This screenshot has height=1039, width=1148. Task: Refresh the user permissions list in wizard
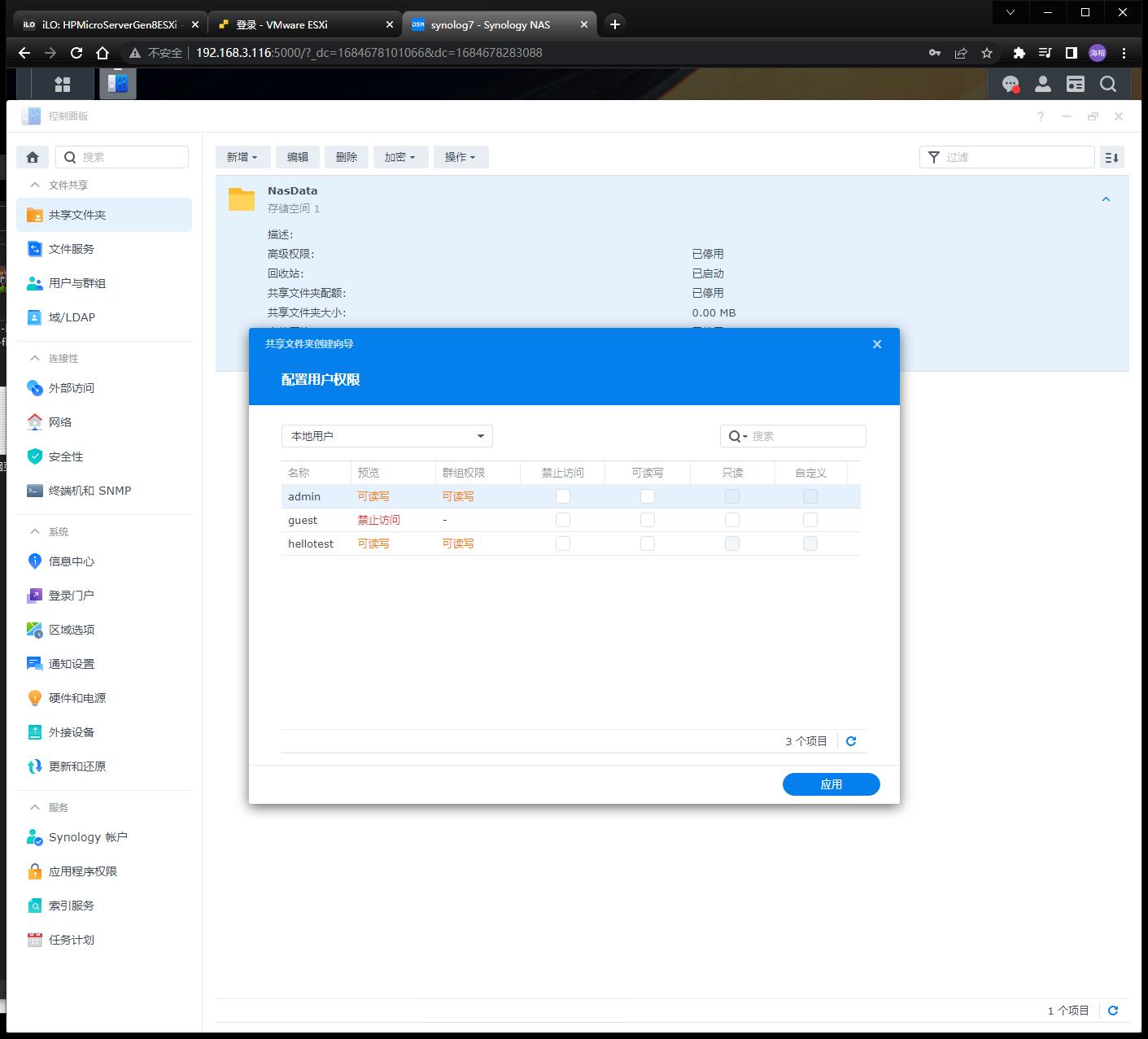click(x=851, y=741)
